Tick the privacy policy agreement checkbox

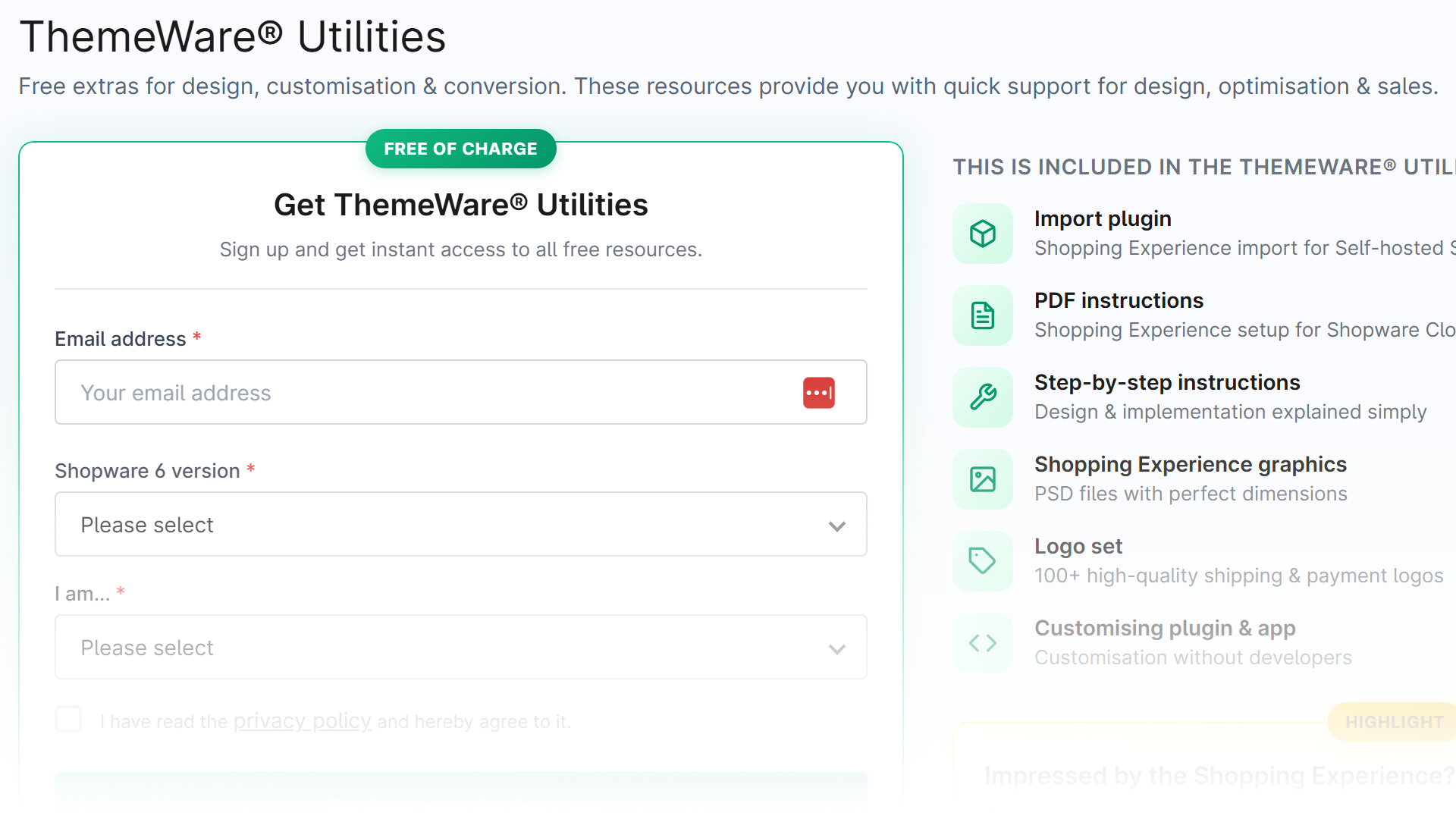click(68, 719)
